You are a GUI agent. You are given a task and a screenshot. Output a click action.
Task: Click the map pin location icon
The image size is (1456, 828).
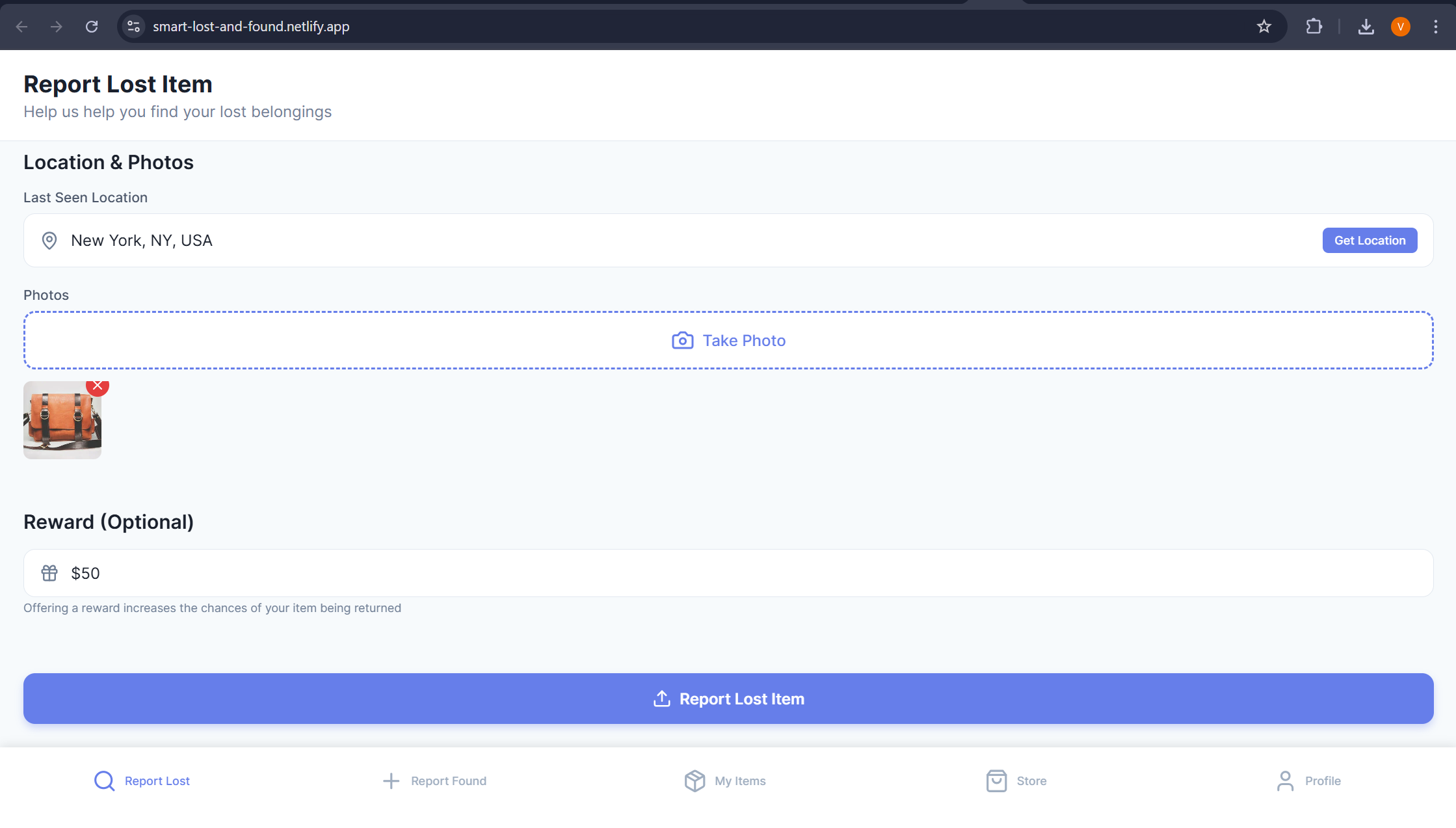49,241
